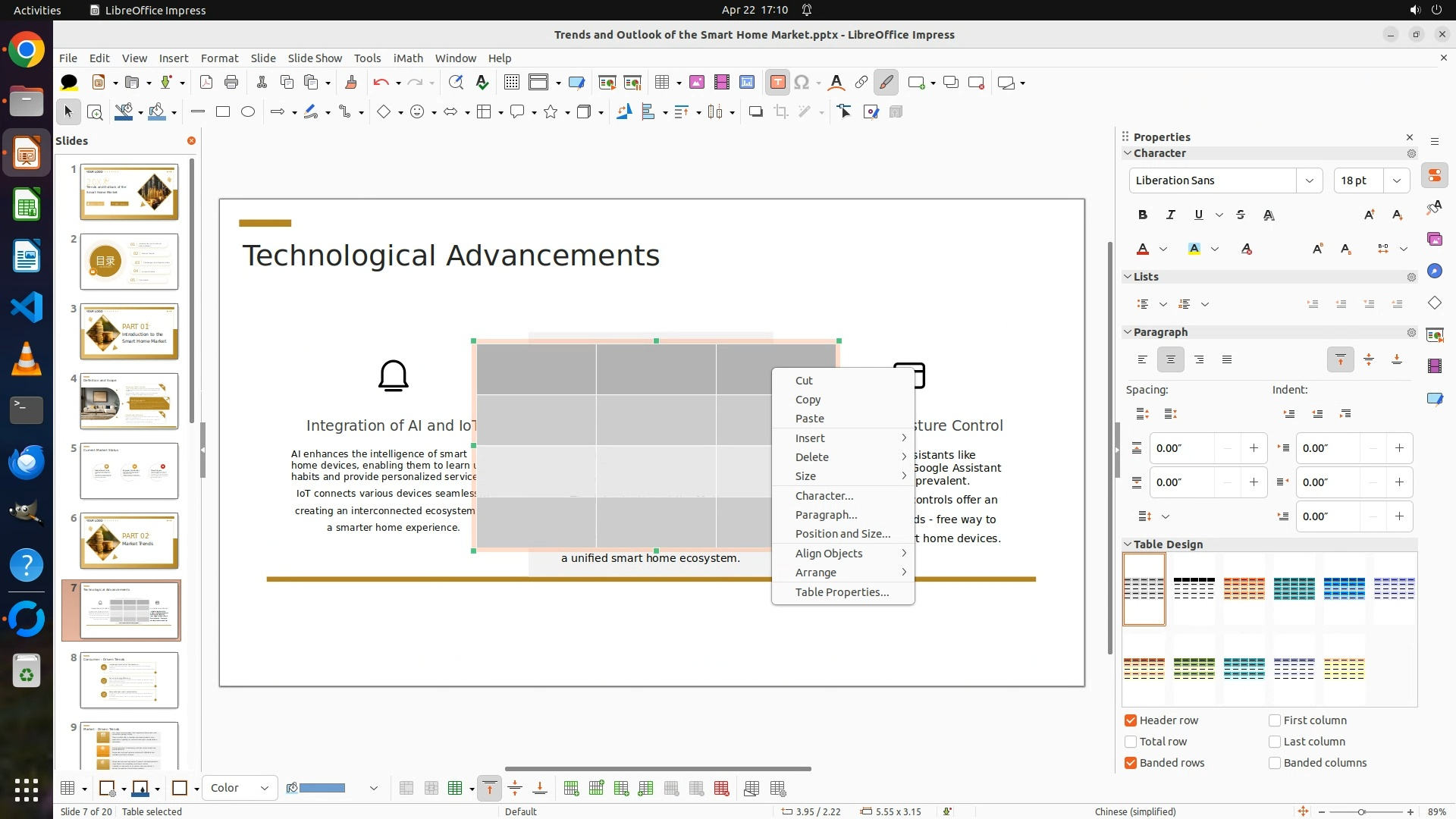1456x819 pixels.
Task: Click the Italic formatting icon
Action: [x=1170, y=215]
